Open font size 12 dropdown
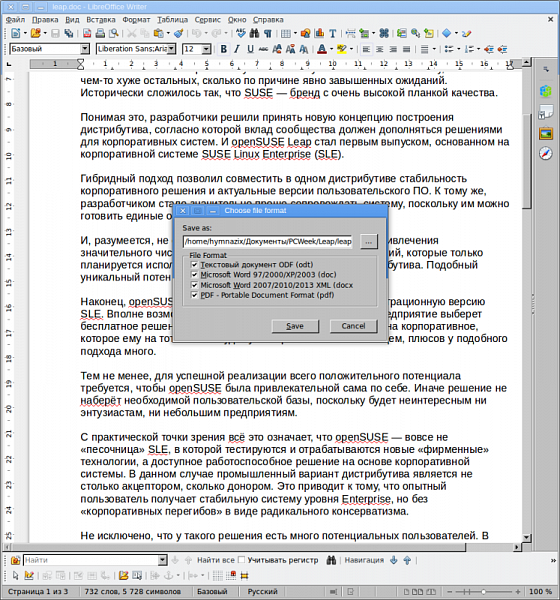Image resolution: width=560 pixels, height=600 pixels. point(206,49)
